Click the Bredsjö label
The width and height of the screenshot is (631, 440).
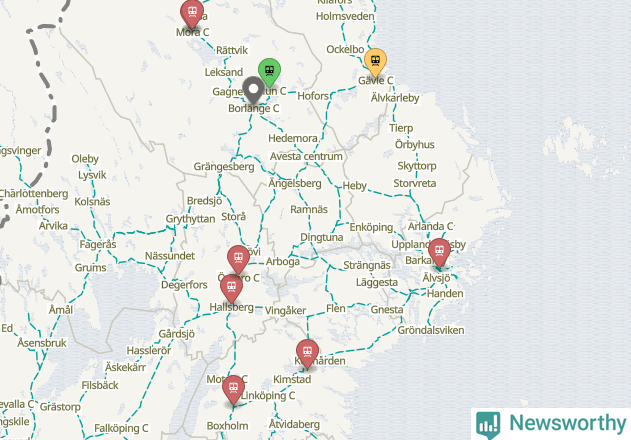(204, 201)
